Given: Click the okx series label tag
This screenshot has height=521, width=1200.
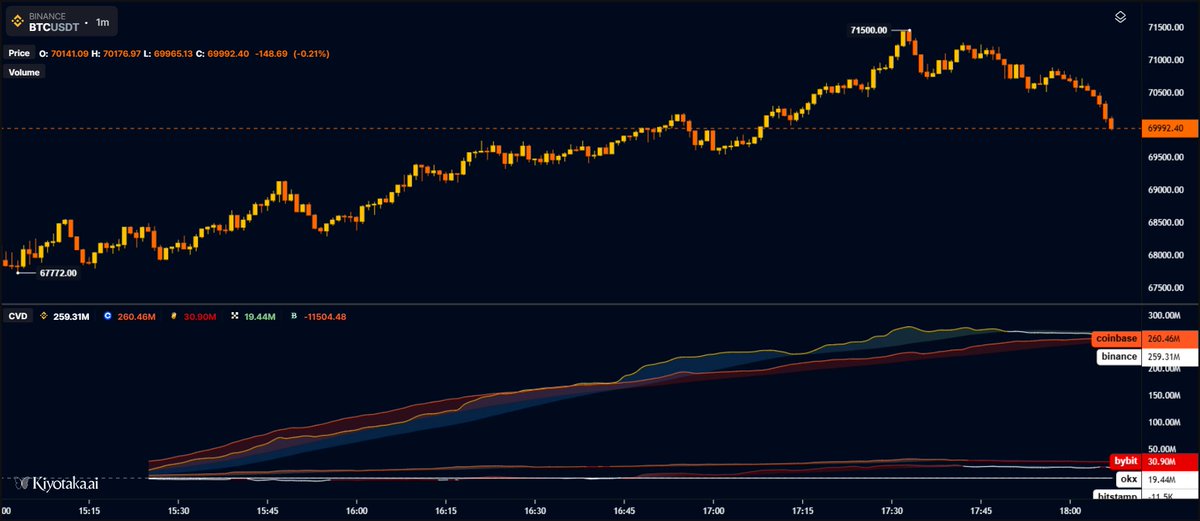Looking at the screenshot, I should coord(1130,480).
